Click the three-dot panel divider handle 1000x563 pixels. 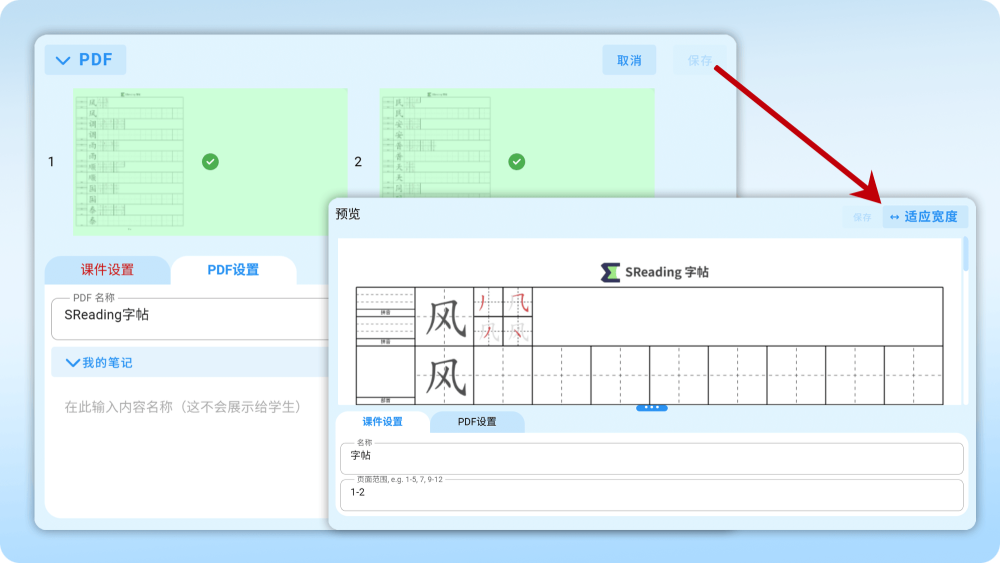tap(652, 407)
